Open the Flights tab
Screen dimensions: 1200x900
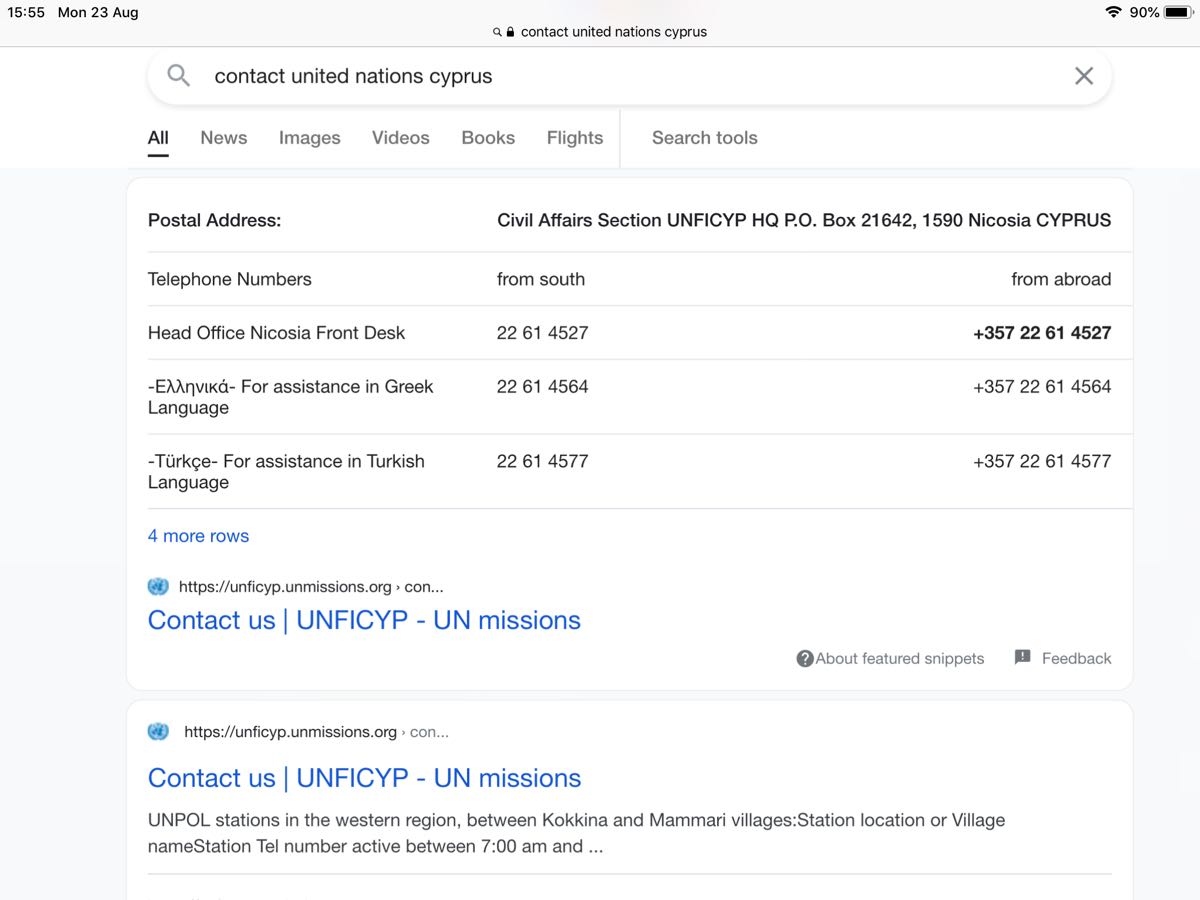pos(574,138)
